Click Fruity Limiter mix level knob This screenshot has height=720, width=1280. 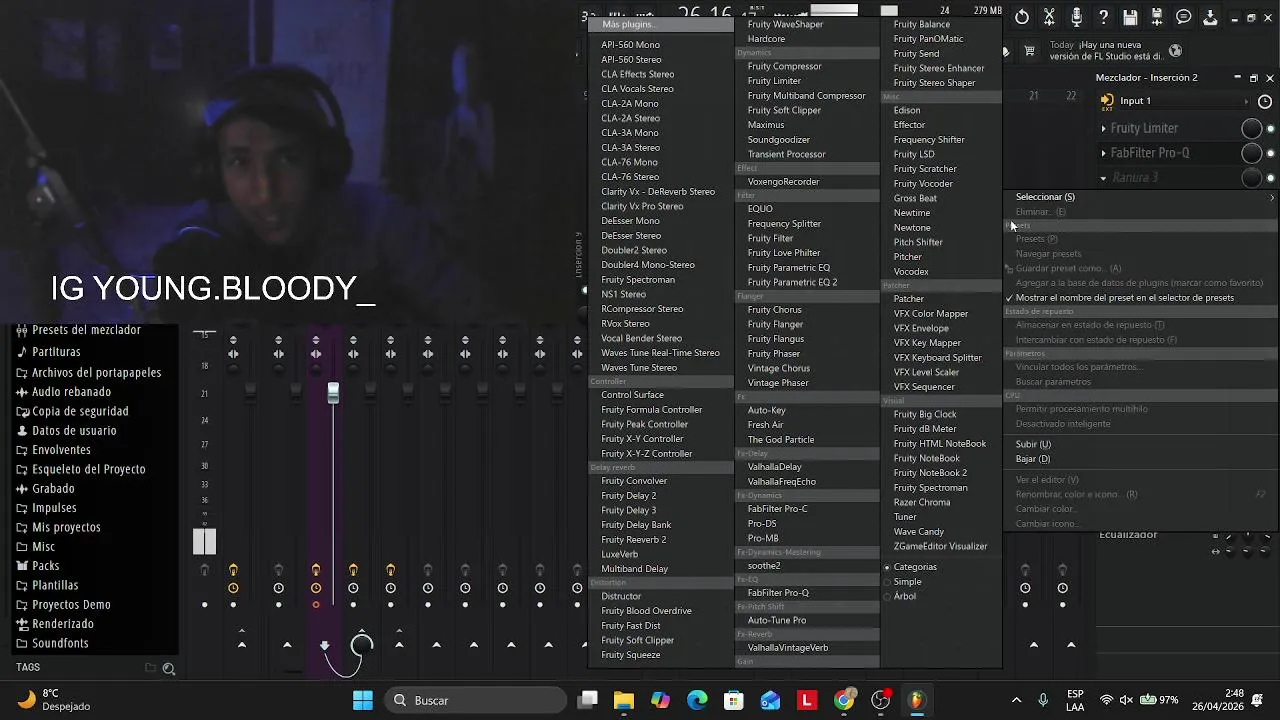pyautogui.click(x=1251, y=128)
